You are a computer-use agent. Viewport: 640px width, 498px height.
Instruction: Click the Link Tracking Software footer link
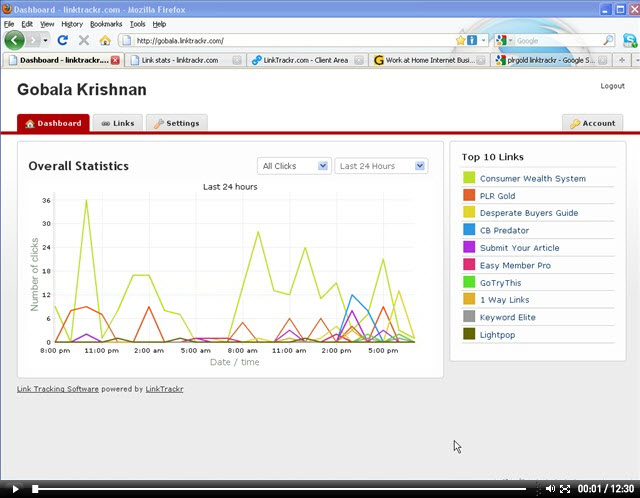point(58,389)
